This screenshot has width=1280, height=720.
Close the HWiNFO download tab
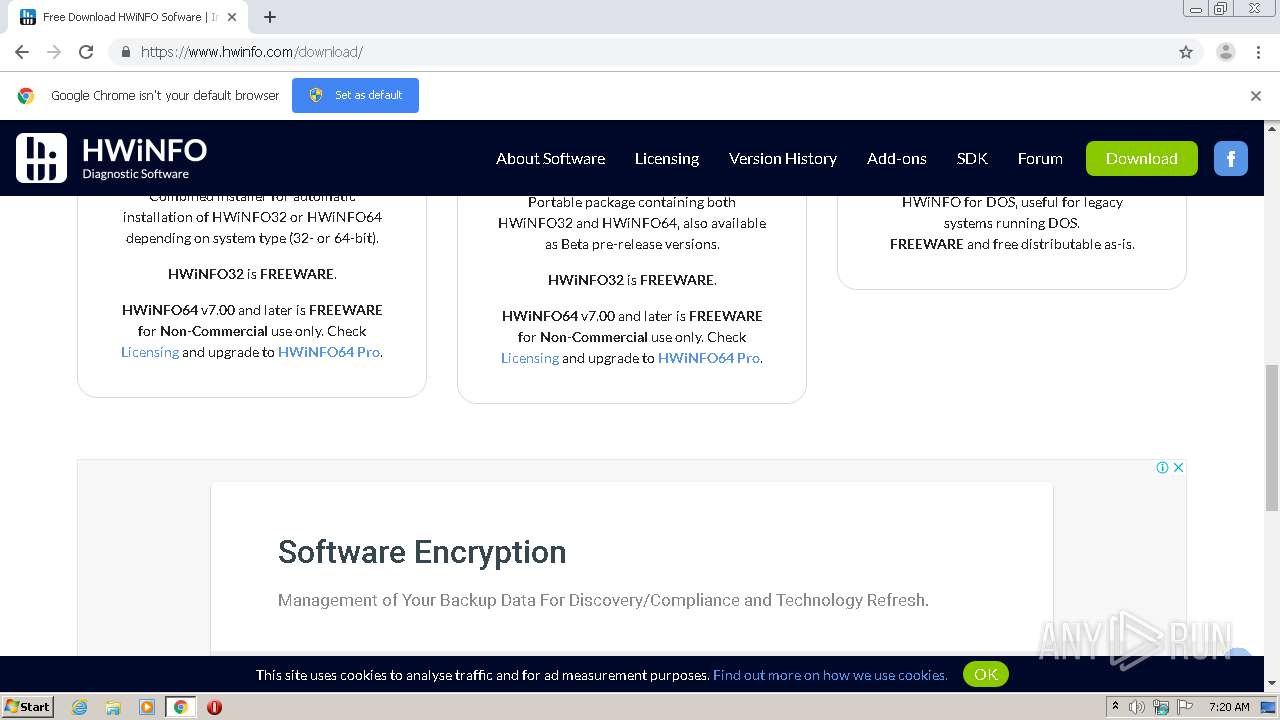pyautogui.click(x=232, y=17)
